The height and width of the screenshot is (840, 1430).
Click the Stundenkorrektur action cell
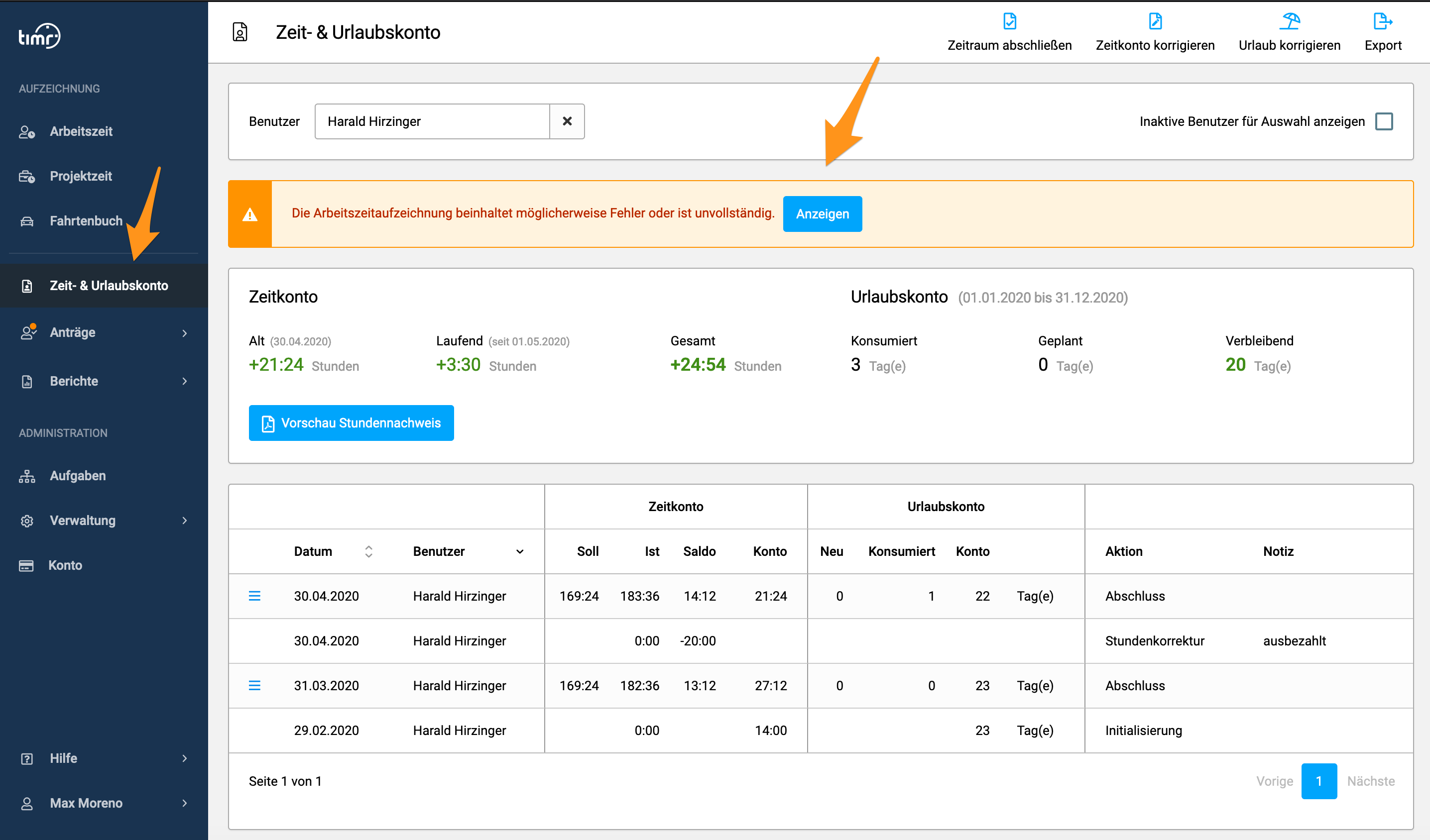[x=1154, y=641]
